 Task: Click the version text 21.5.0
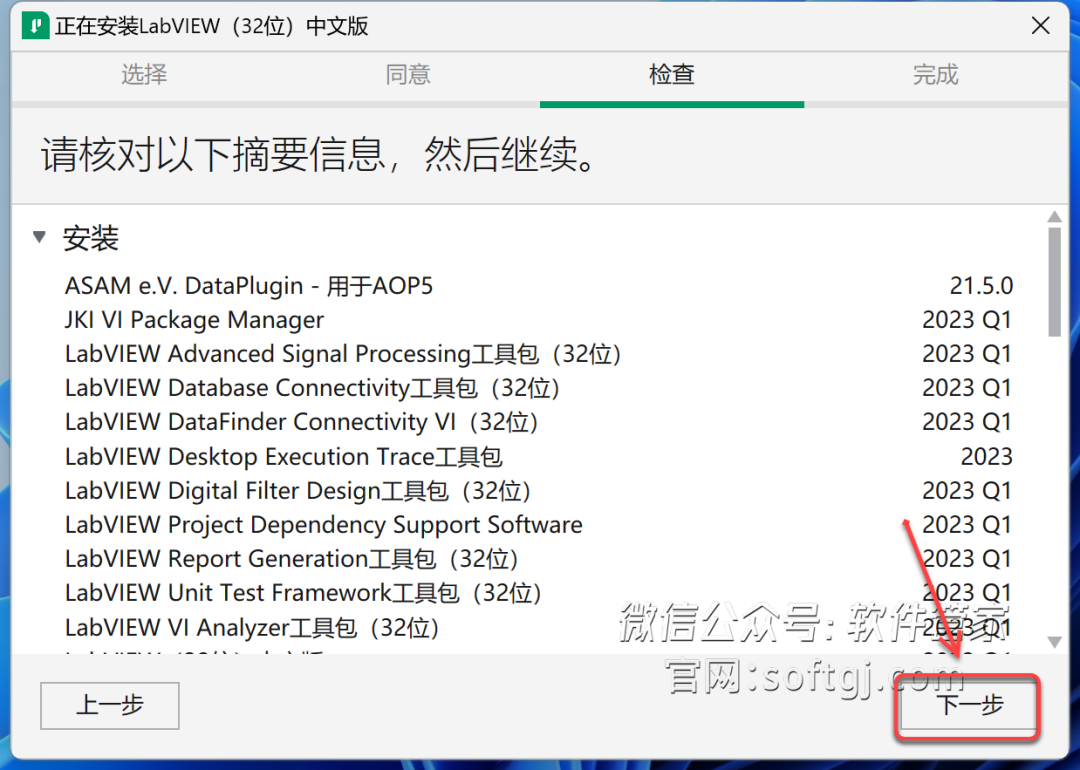(981, 285)
